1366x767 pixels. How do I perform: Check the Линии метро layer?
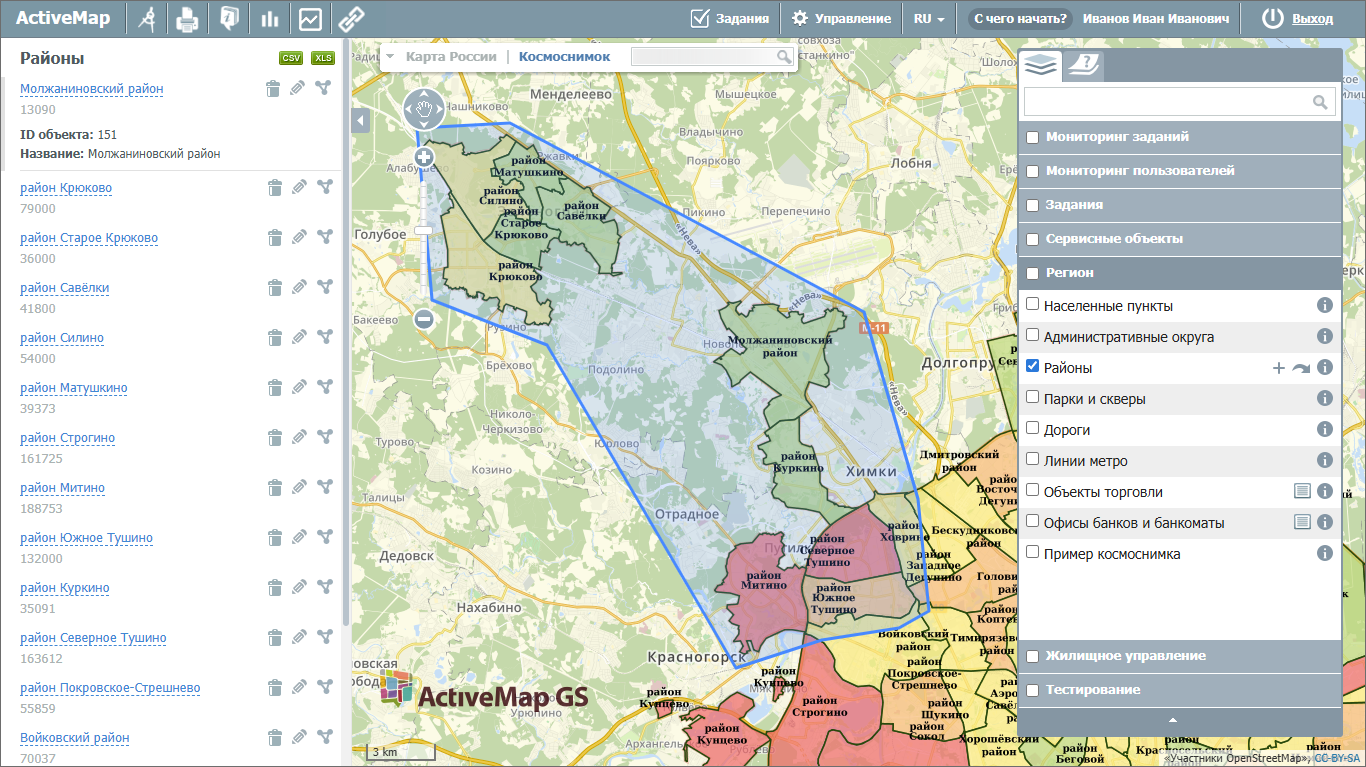point(1033,460)
